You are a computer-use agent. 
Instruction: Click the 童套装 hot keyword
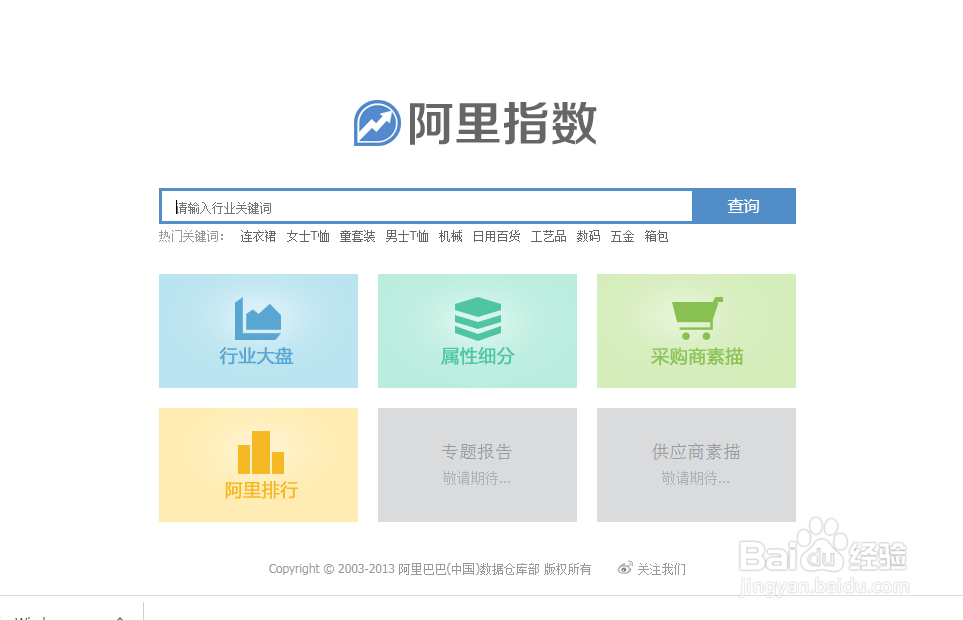(x=357, y=236)
